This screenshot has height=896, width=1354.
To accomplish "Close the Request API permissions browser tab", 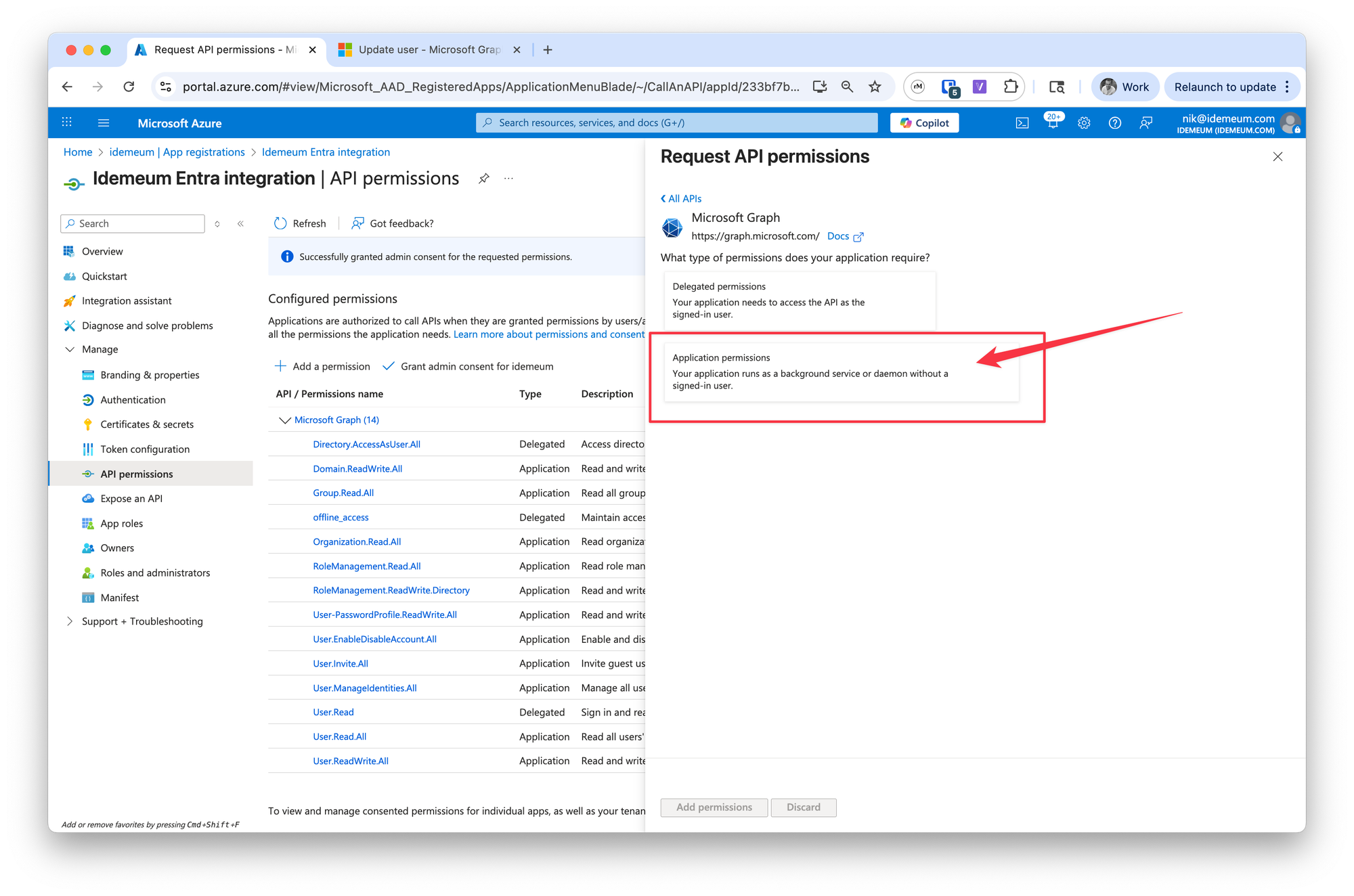I will coord(313,49).
